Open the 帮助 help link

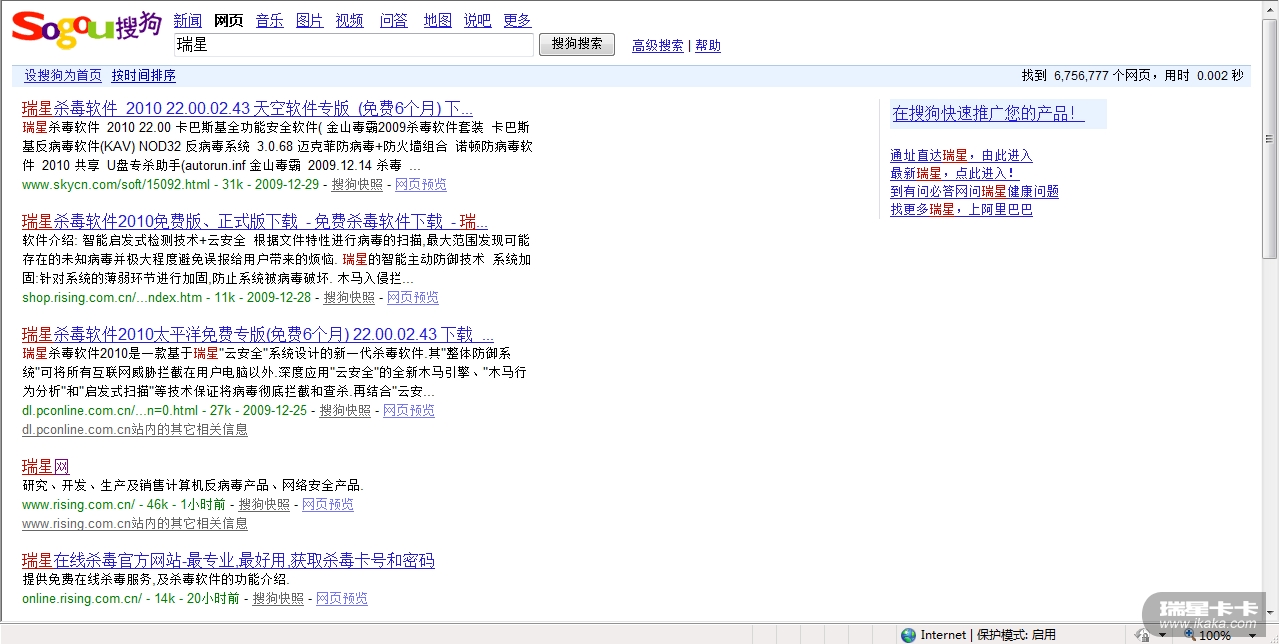(708, 46)
